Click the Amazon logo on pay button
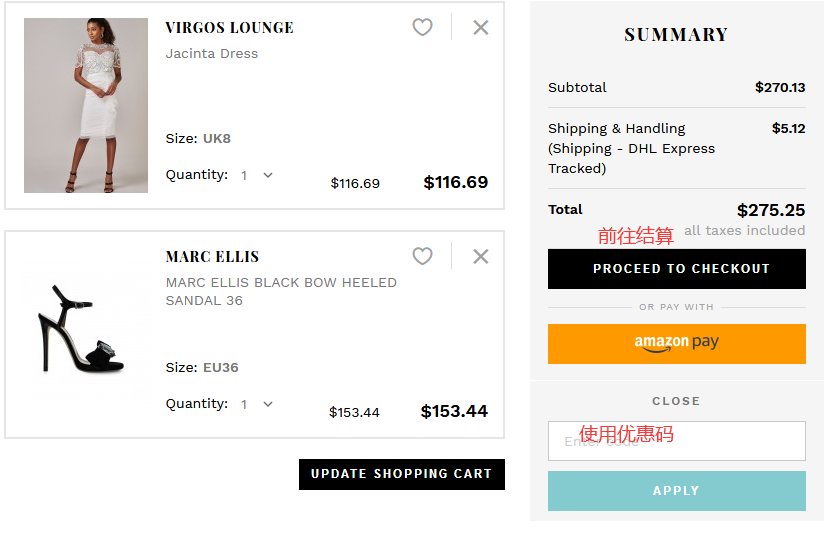Screen dimensions: 826x536 pos(661,343)
